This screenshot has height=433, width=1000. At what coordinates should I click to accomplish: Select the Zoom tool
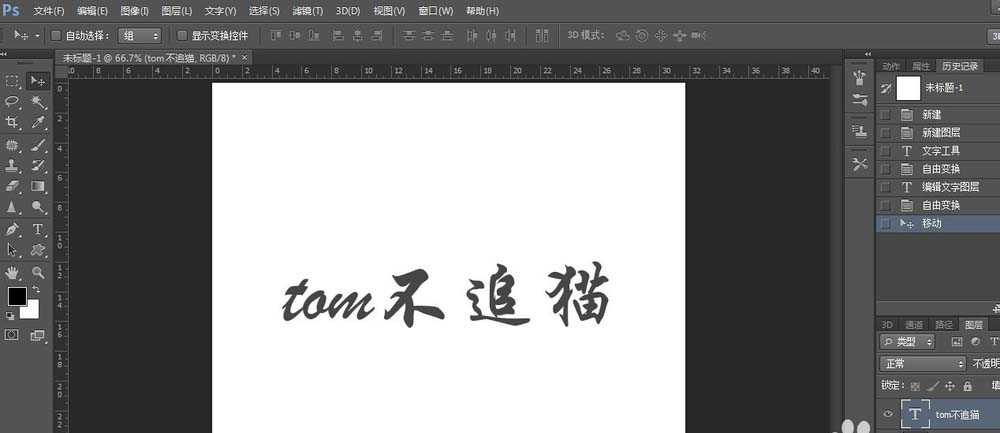coord(38,272)
